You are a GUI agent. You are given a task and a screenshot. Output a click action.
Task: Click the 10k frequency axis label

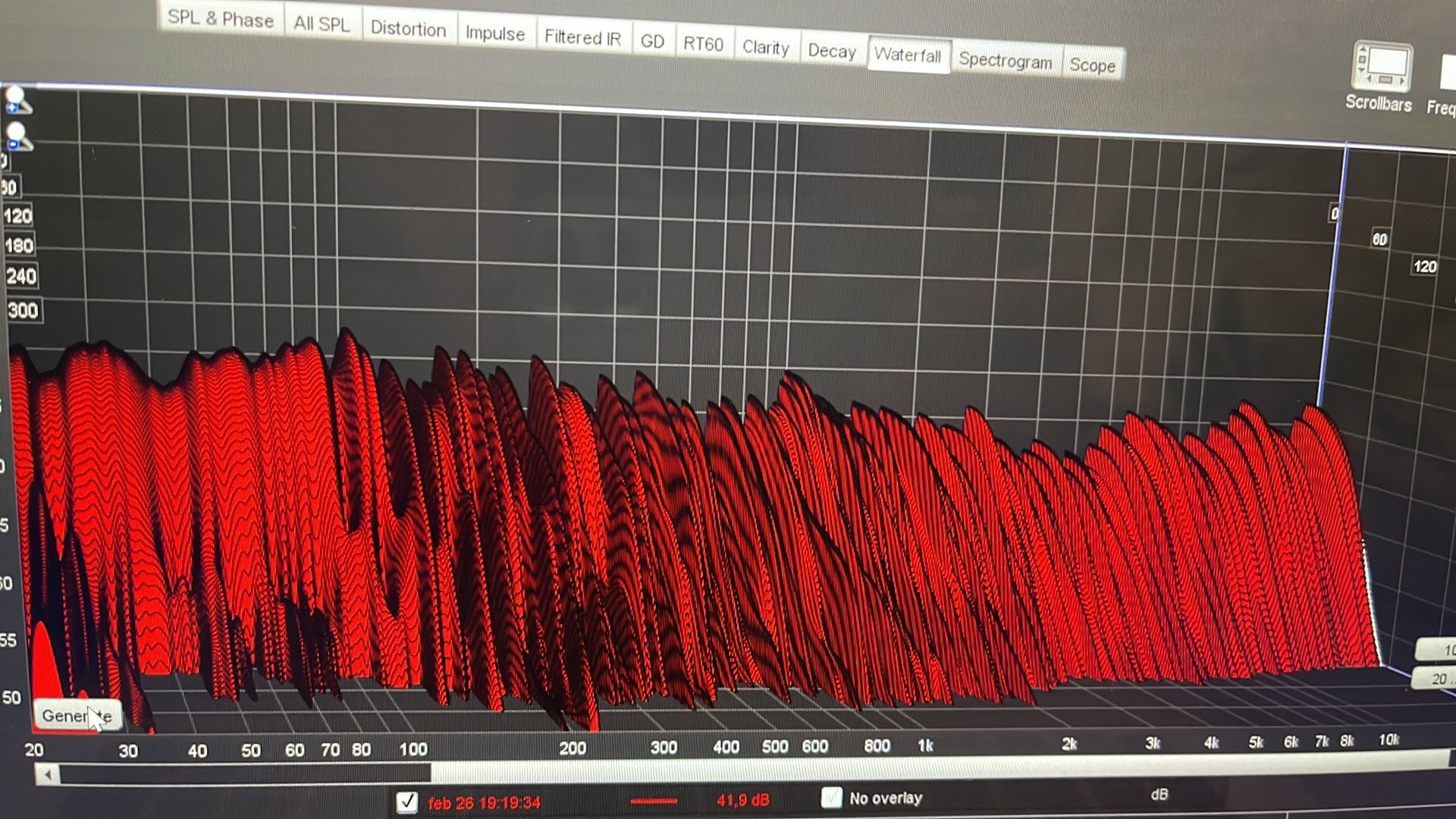point(1389,739)
